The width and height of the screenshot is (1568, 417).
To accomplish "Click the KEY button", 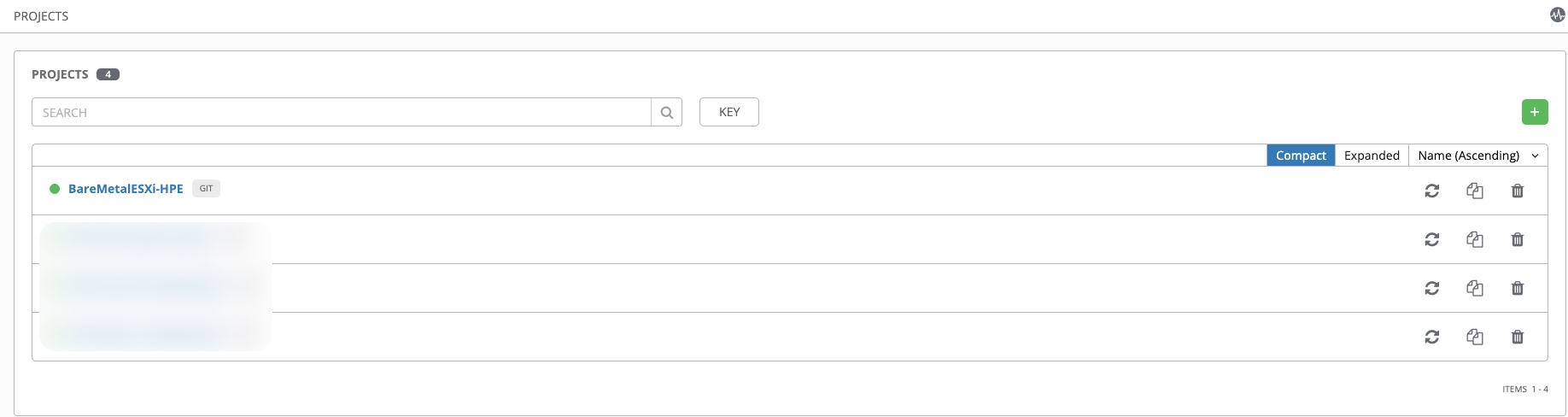I will click(729, 112).
